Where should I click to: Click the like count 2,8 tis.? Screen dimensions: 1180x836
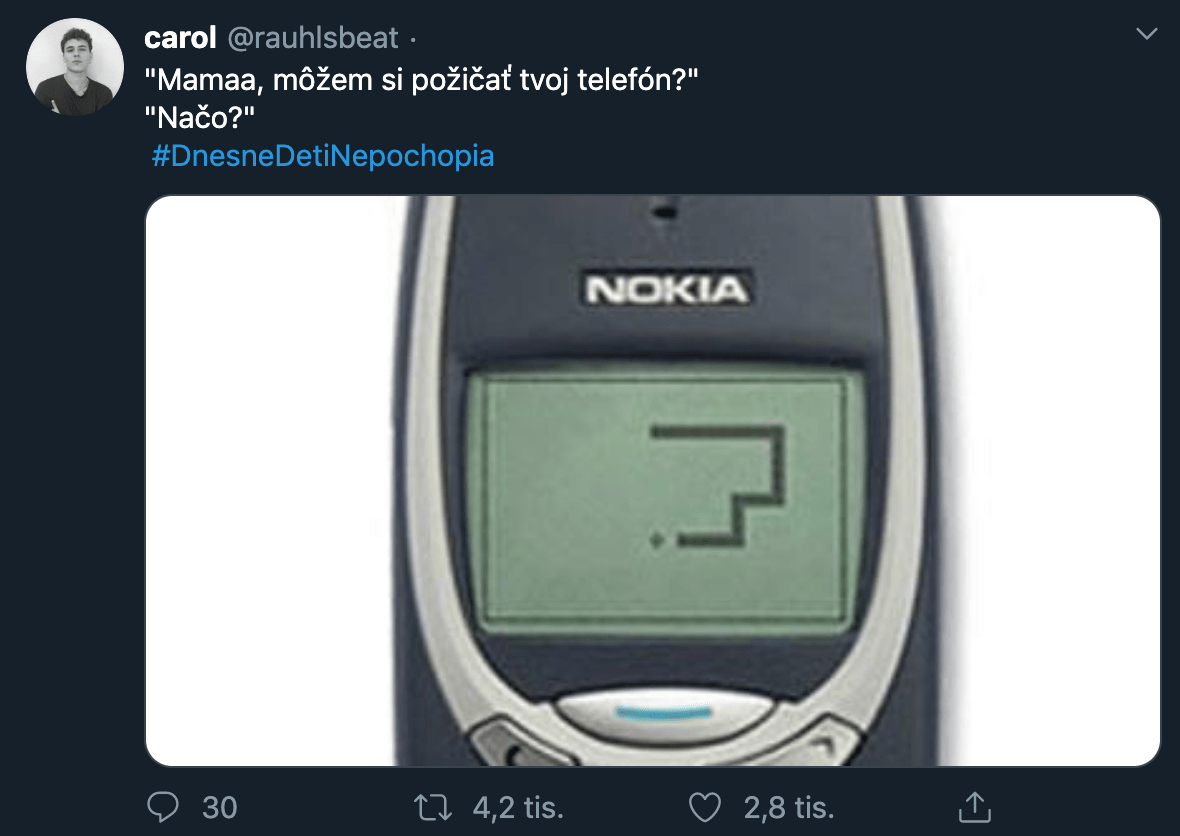[x=789, y=806]
